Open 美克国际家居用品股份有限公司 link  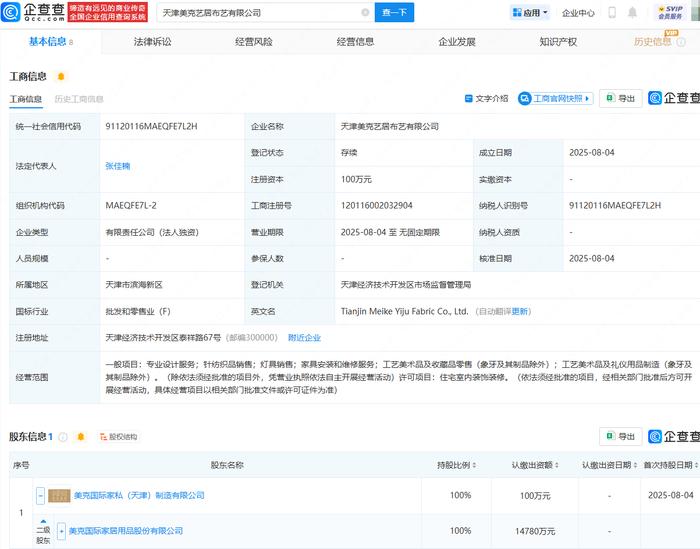(126, 531)
